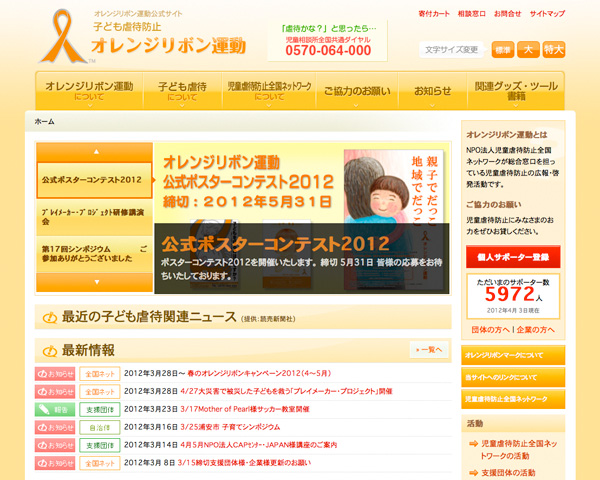Click the green 報告 tag on March 23 row
This screenshot has height=480, width=600.
pos(55,409)
